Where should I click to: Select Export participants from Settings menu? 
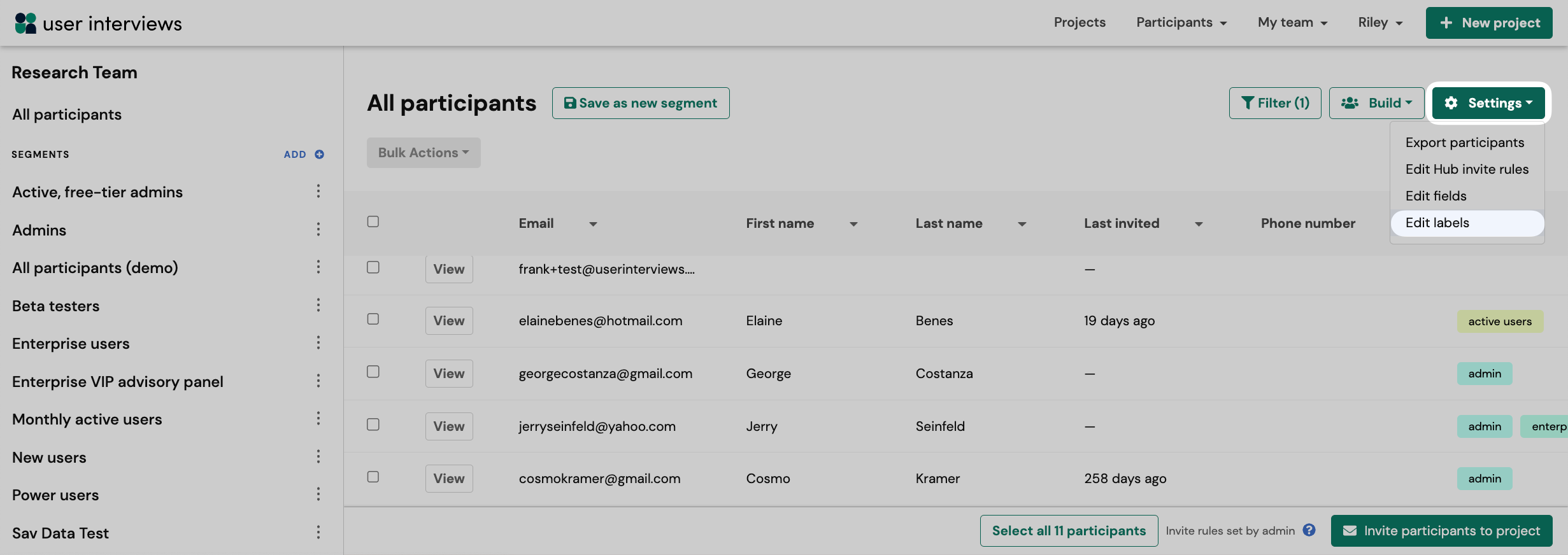pos(1465,143)
